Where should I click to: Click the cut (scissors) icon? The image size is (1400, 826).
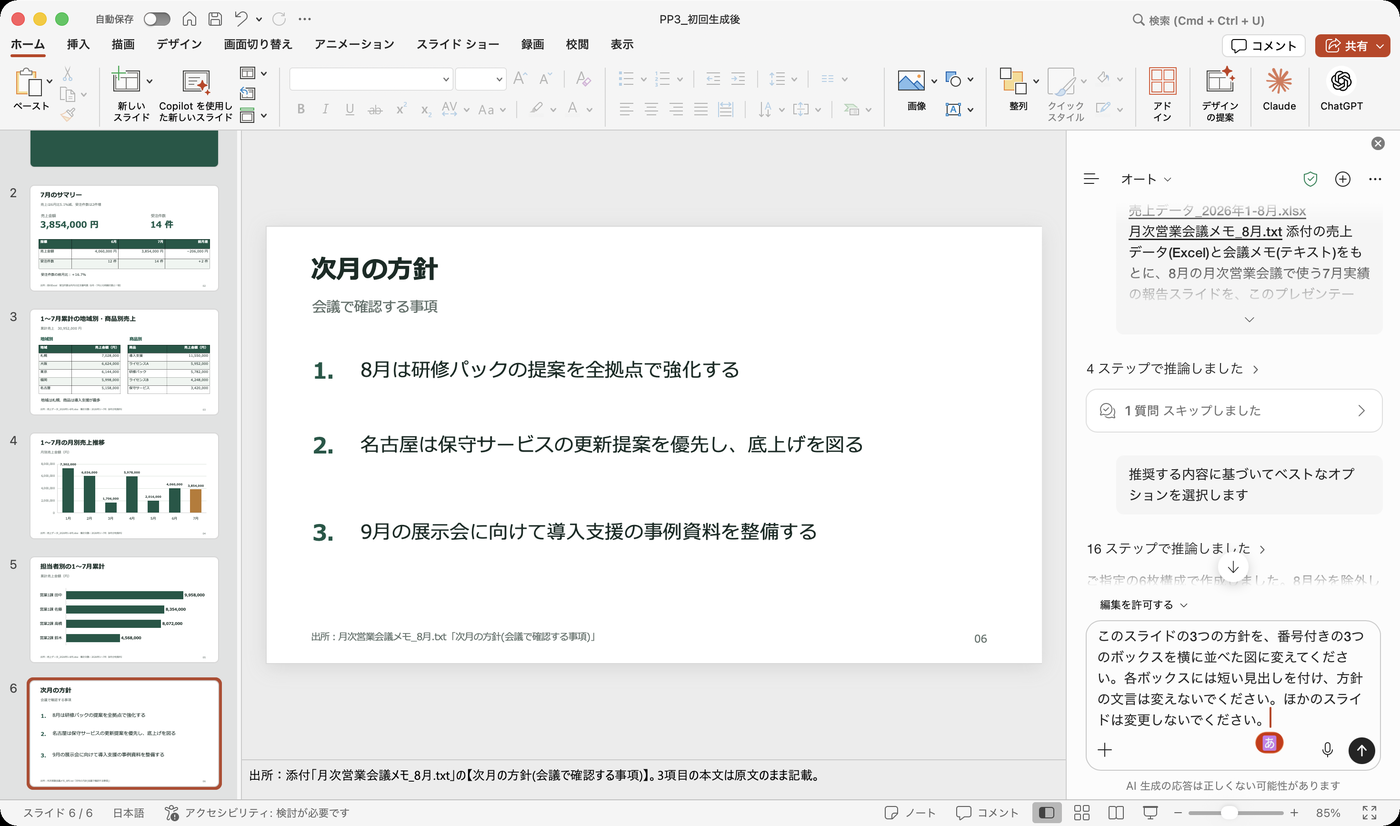68,74
